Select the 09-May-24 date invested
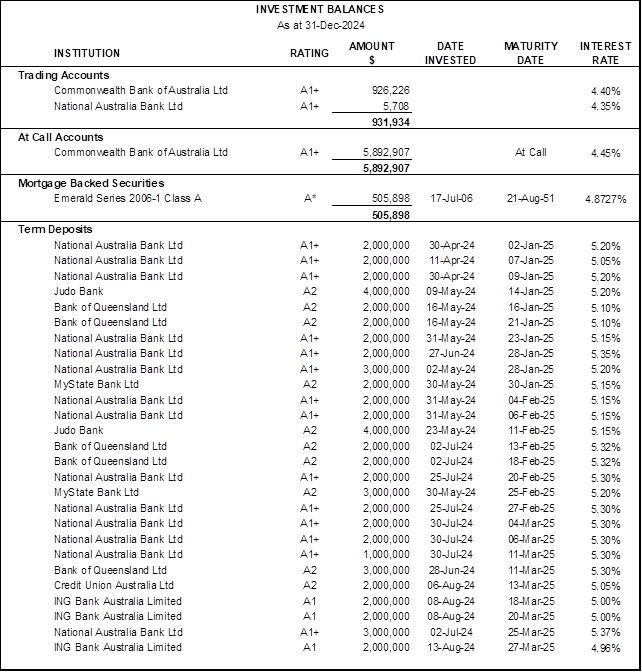The height and width of the screenshot is (672, 642). [x=451, y=291]
